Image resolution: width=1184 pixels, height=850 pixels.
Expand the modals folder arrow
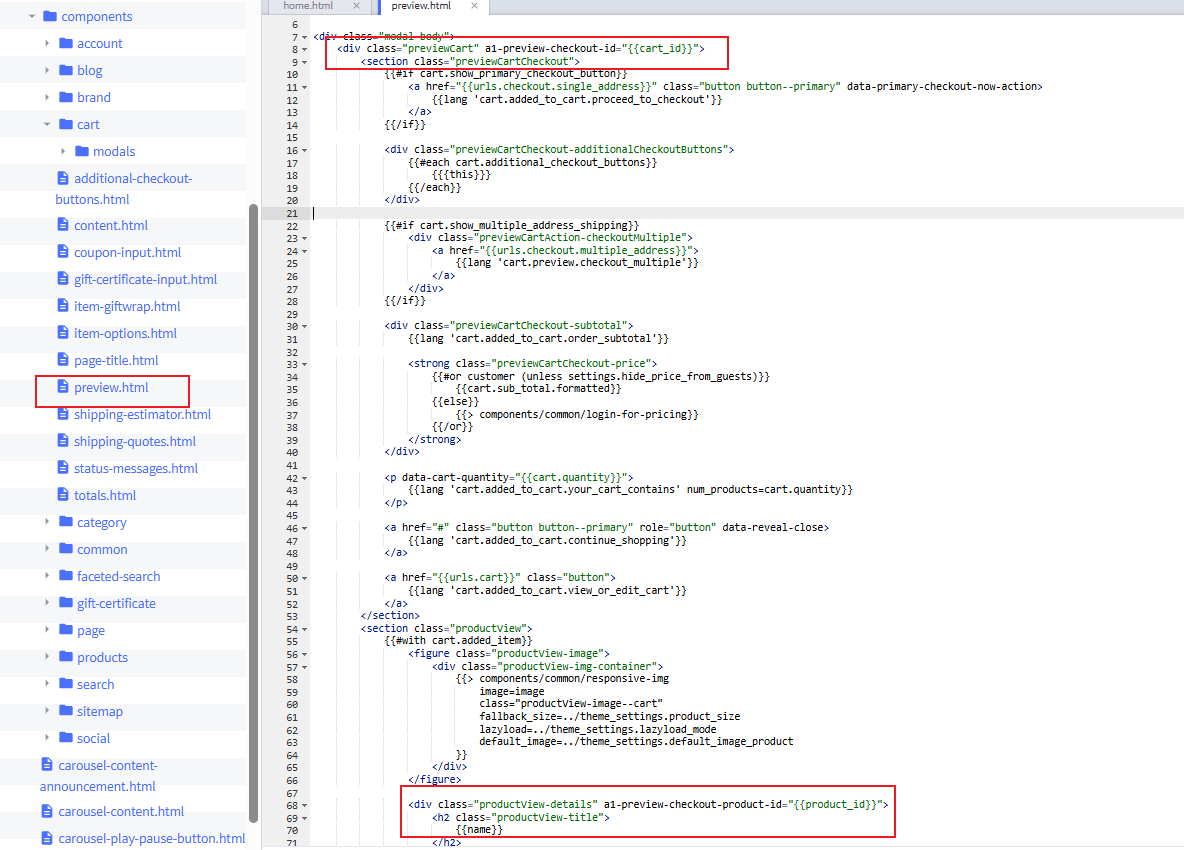coord(63,151)
